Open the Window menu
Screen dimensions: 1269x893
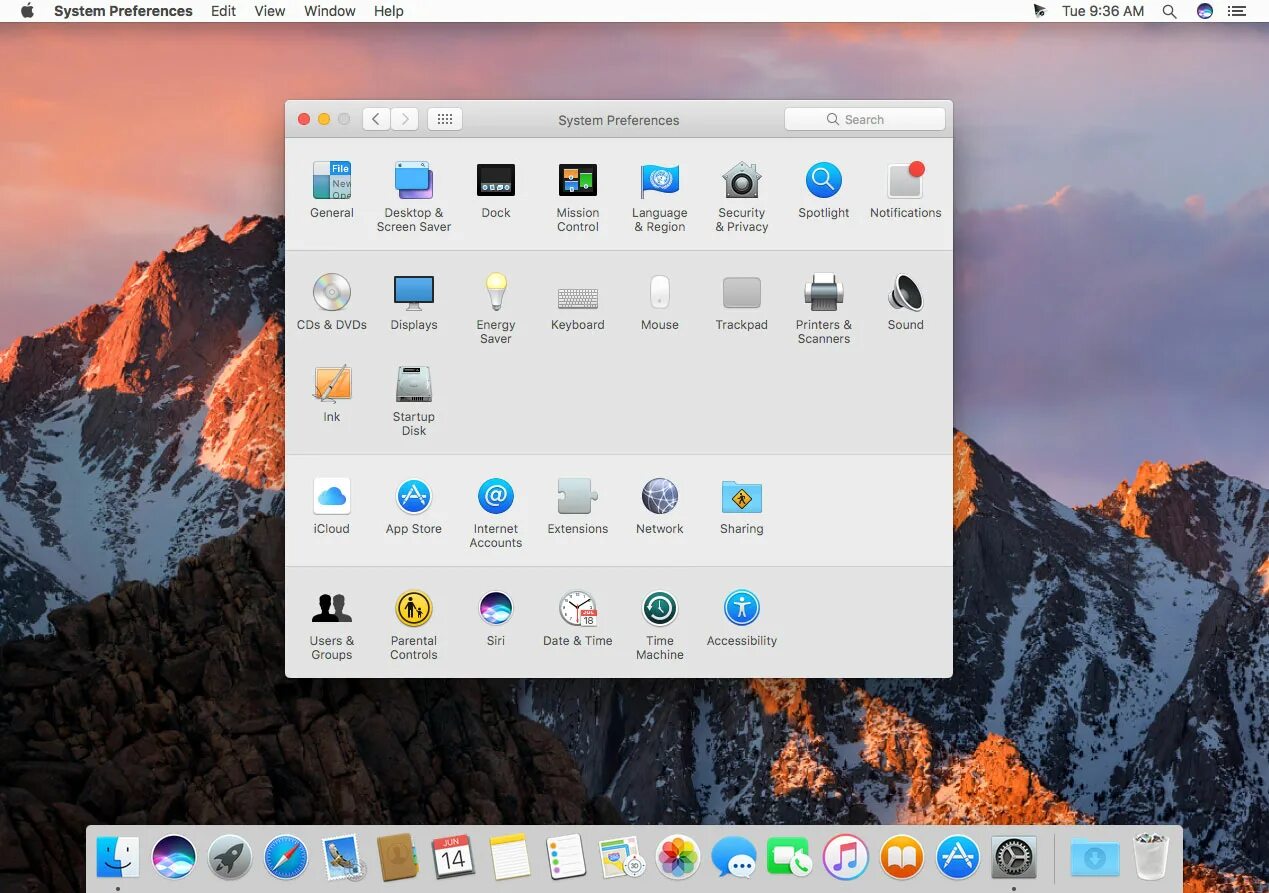click(x=330, y=11)
